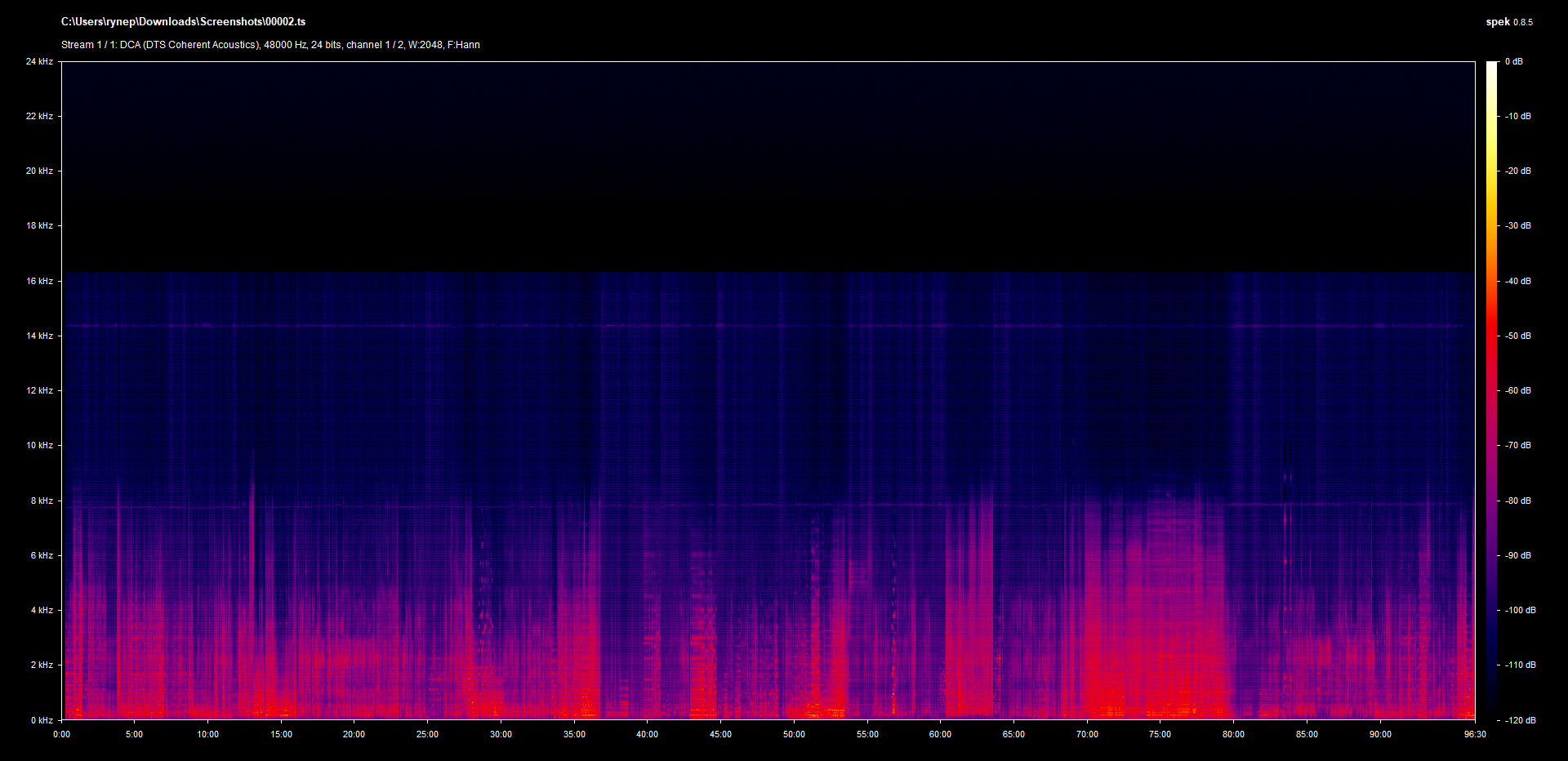Click the 24 kHz frequency axis label
Viewport: 1568px width, 761px height.
pyautogui.click(x=39, y=61)
